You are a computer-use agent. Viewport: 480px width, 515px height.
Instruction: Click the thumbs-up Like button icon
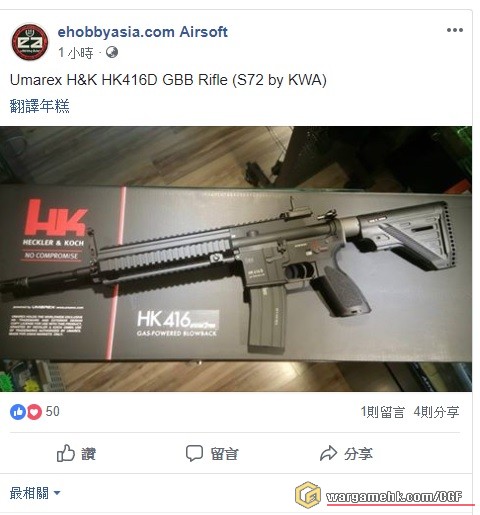pos(65,453)
